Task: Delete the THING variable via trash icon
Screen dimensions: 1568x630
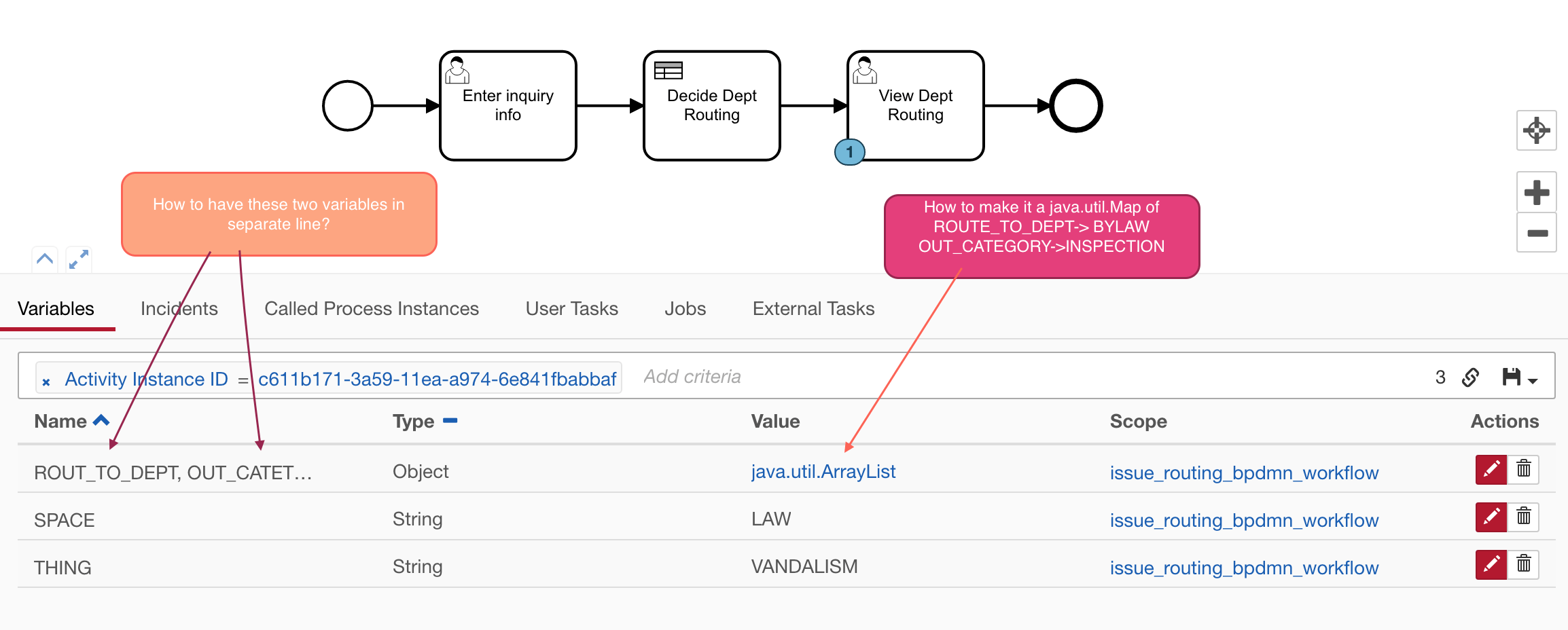Action: 1524,564
